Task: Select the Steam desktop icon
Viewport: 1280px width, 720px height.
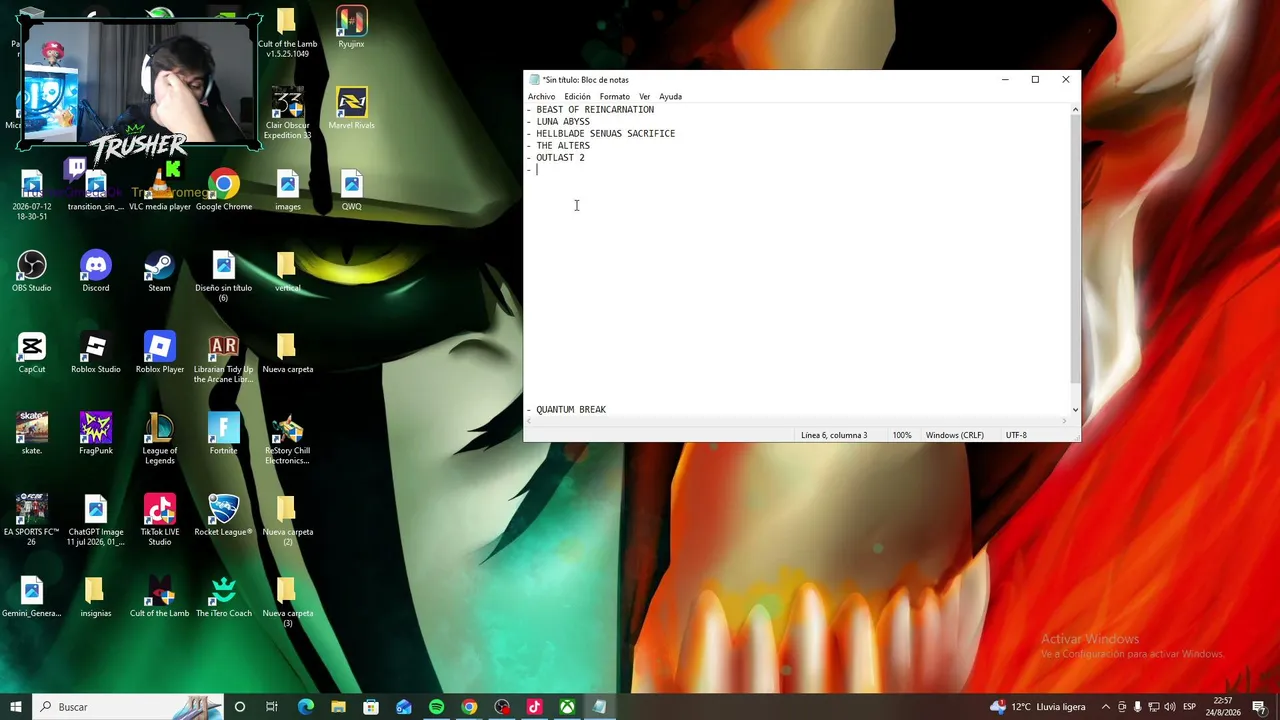Action: (159, 272)
